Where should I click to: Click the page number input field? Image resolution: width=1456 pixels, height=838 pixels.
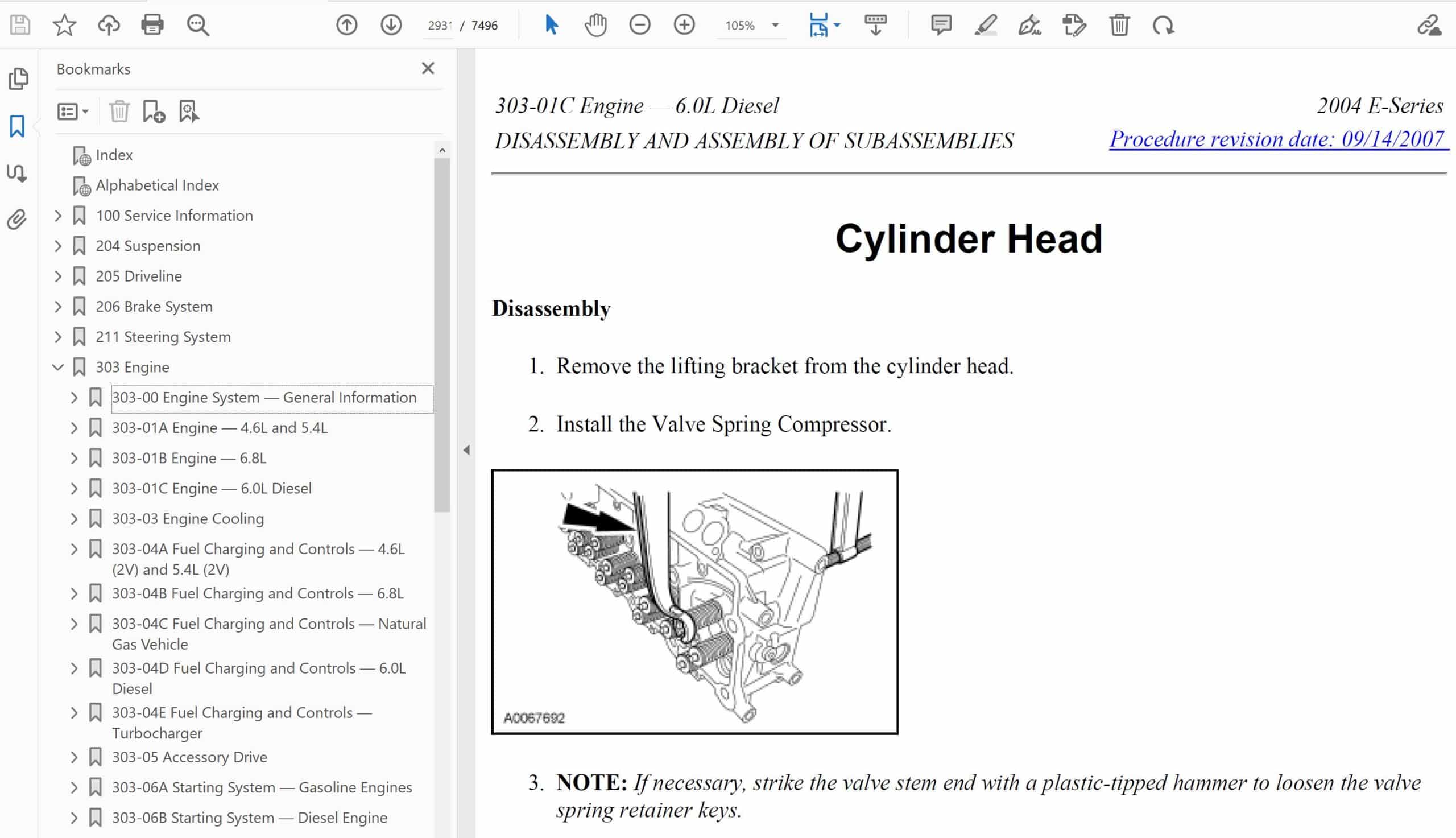pyautogui.click(x=440, y=26)
